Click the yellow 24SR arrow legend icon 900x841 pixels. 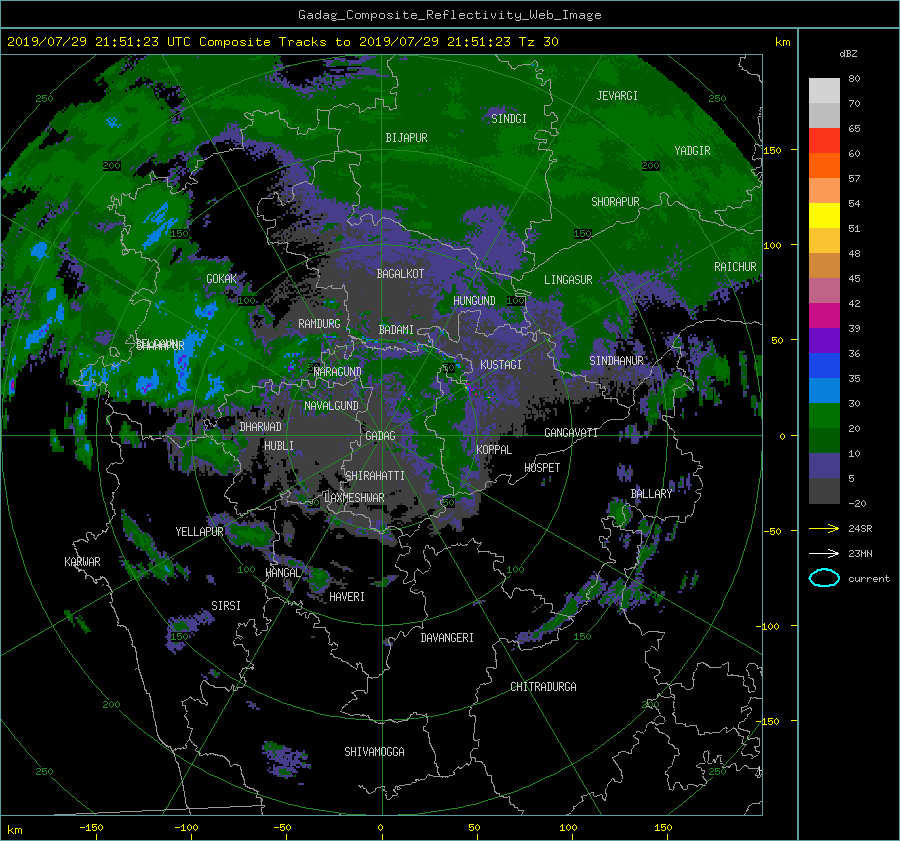tap(824, 528)
